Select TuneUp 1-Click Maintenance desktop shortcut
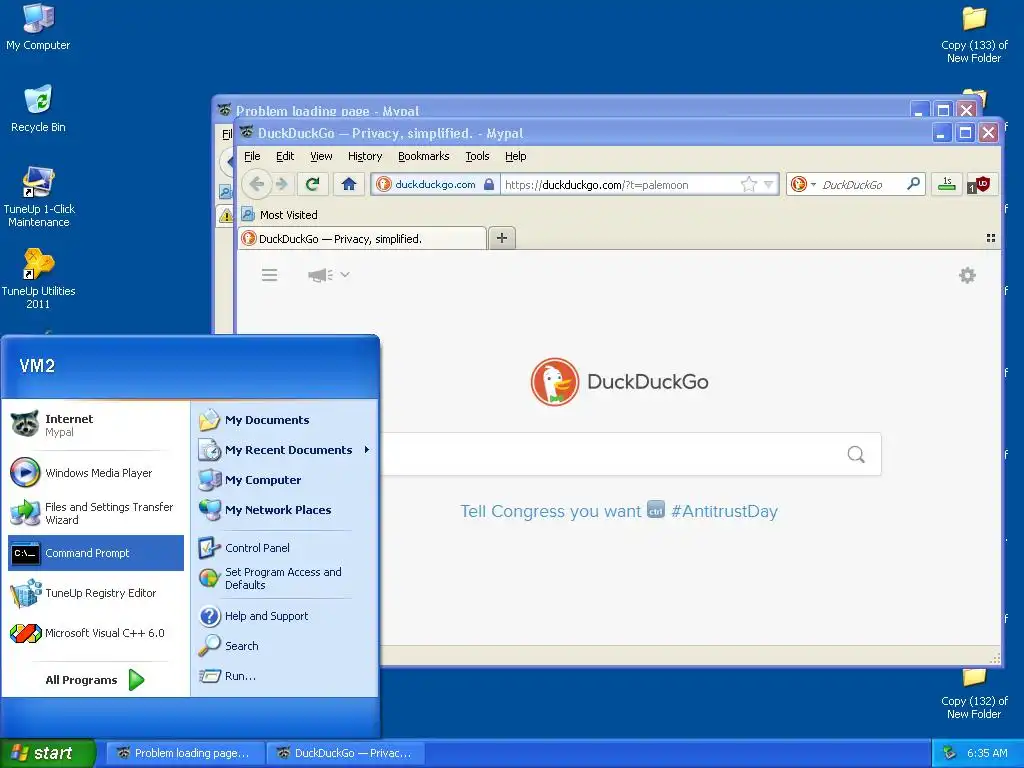This screenshot has width=1024, height=768. 39,197
